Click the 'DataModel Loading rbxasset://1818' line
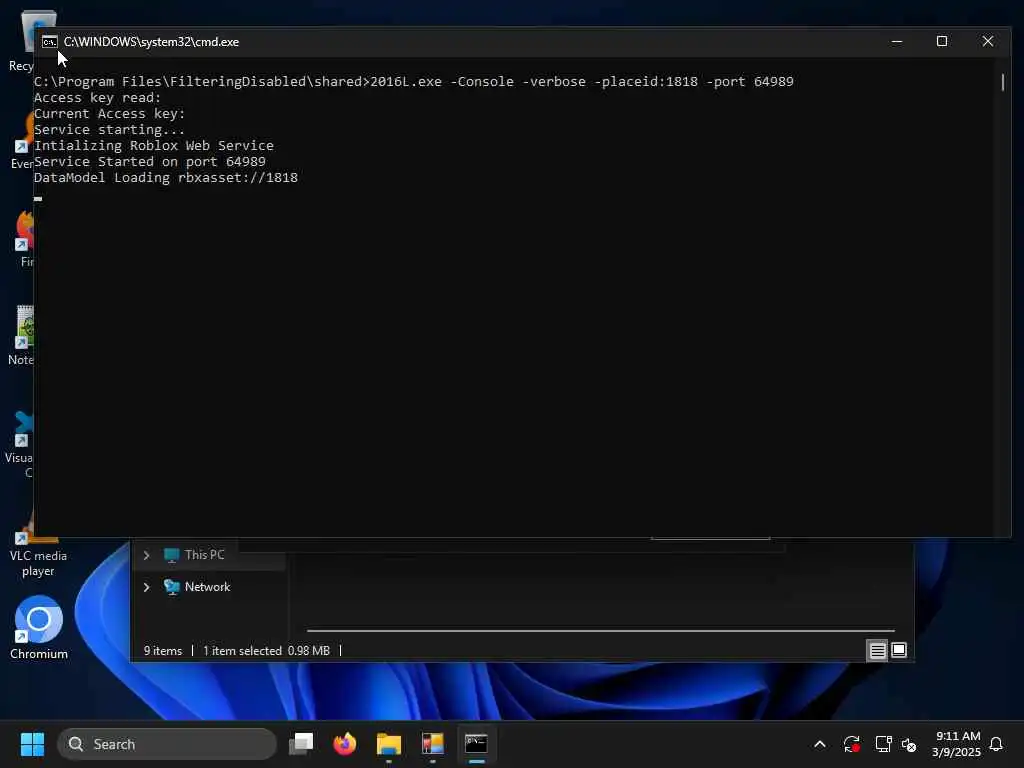 click(166, 178)
